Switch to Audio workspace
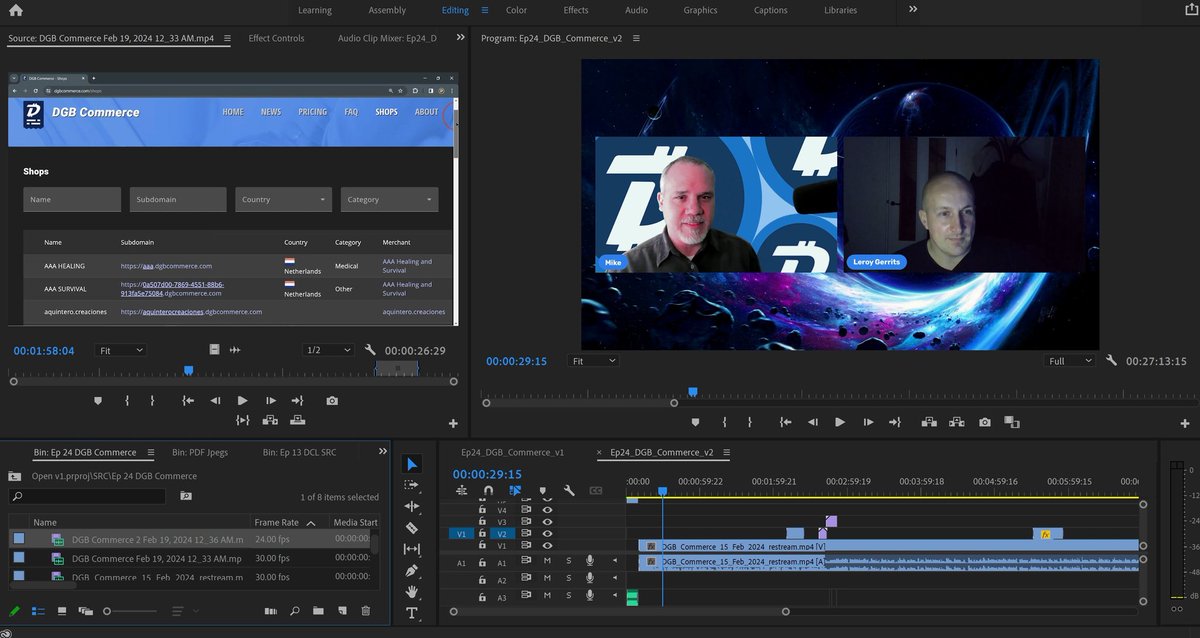The width and height of the screenshot is (1200, 638). click(636, 10)
